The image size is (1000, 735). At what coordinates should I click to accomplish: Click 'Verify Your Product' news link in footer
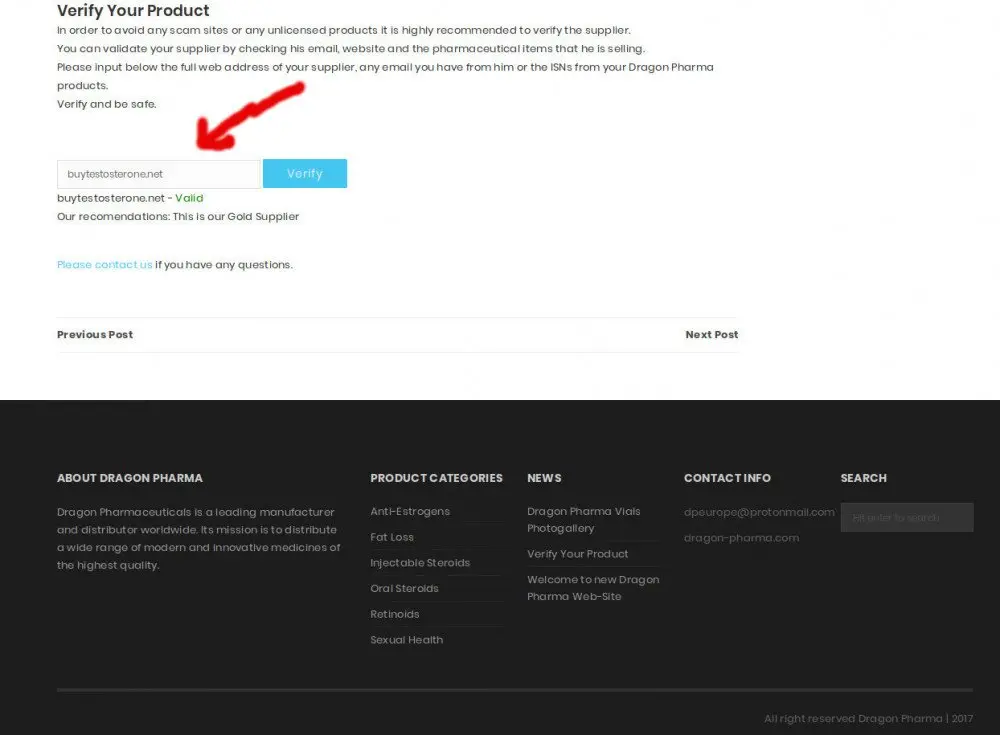(578, 554)
